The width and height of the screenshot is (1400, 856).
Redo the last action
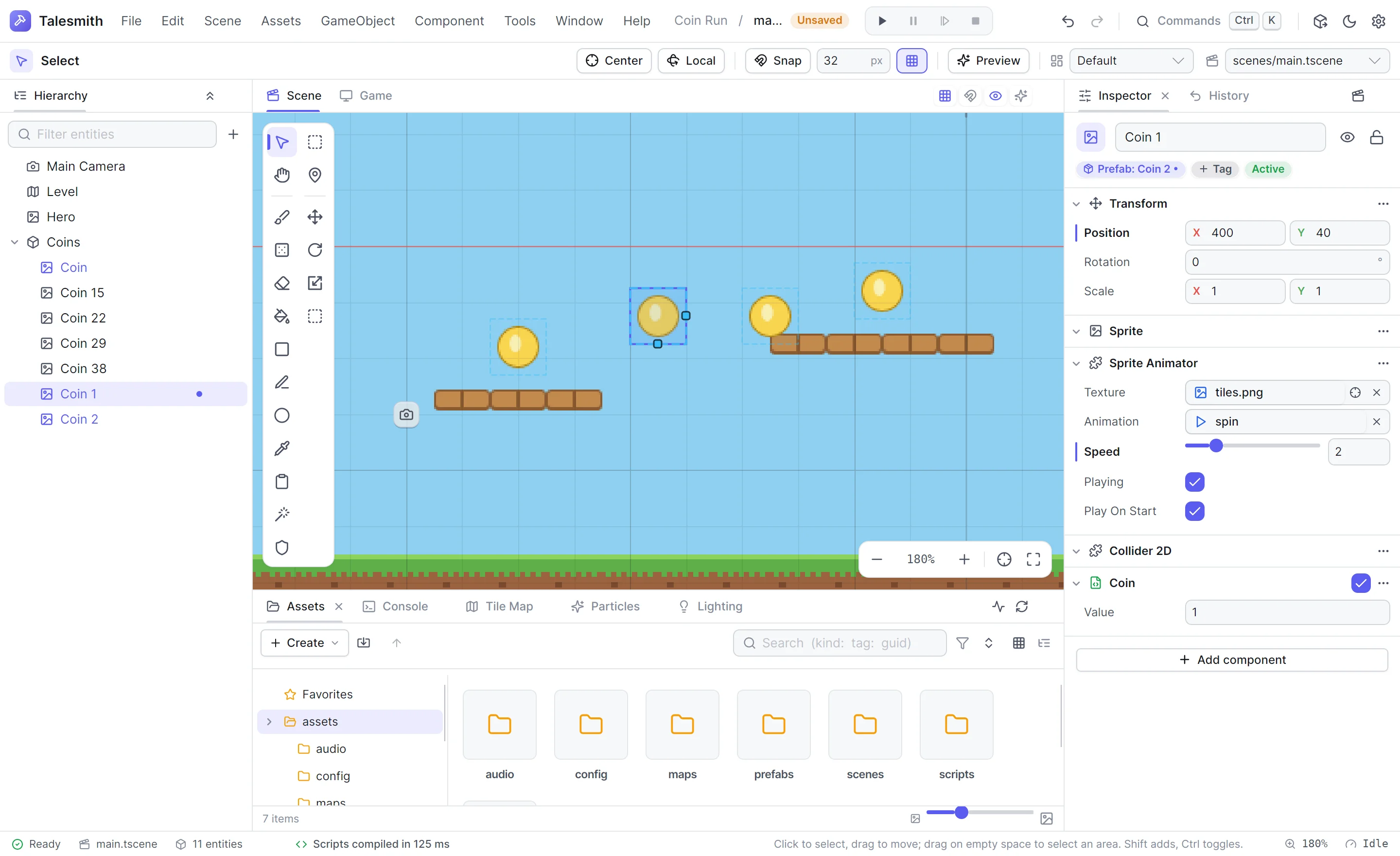1097,21
